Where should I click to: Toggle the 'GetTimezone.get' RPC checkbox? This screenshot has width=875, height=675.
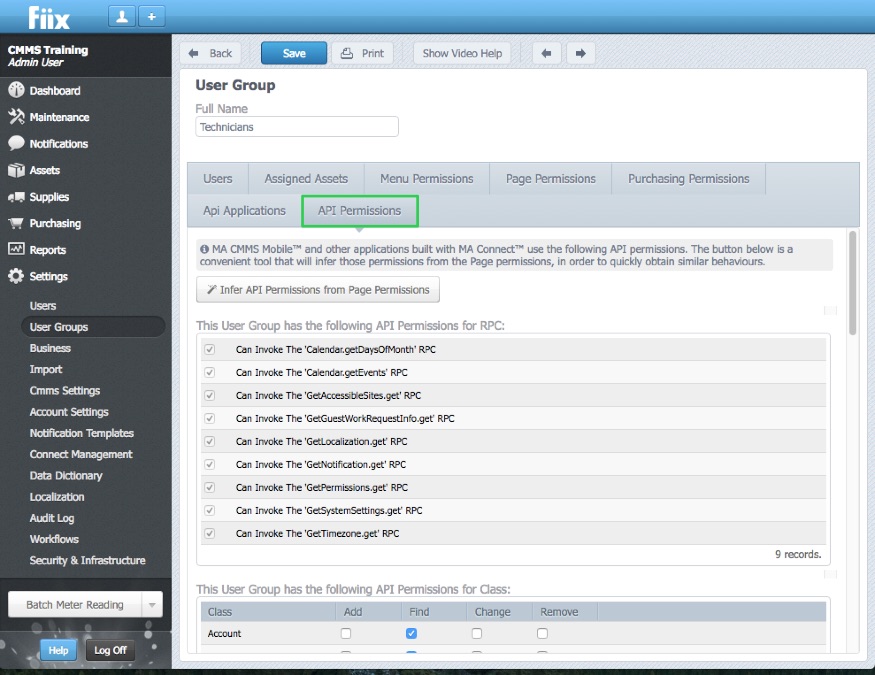210,533
